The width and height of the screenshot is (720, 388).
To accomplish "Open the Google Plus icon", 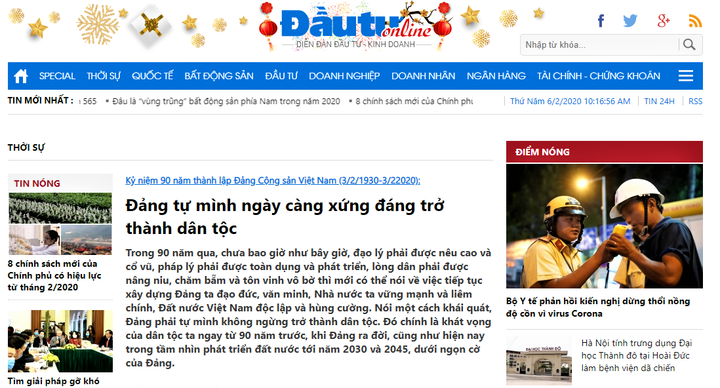I will 663,21.
